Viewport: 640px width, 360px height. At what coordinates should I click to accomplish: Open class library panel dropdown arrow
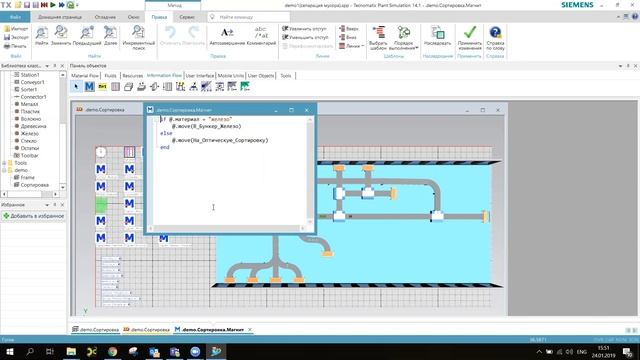47,66
